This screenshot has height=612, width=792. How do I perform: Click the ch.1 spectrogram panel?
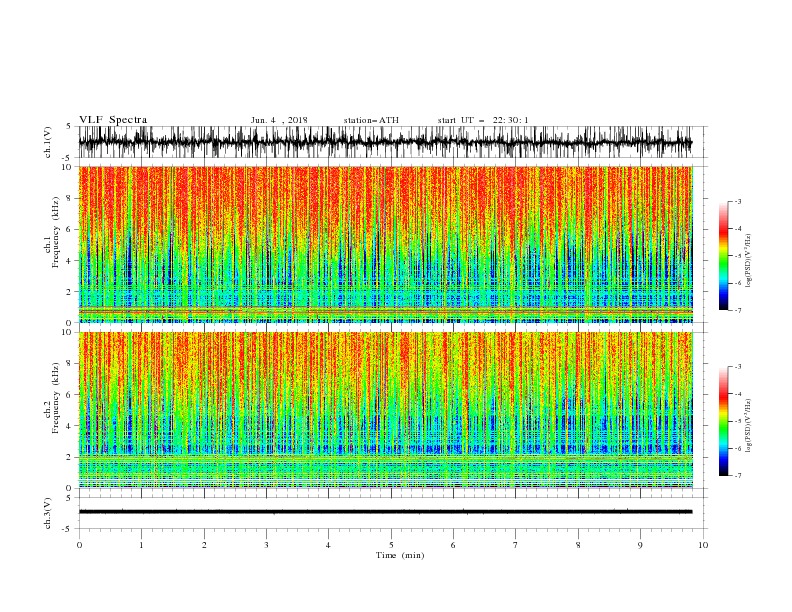coord(385,244)
